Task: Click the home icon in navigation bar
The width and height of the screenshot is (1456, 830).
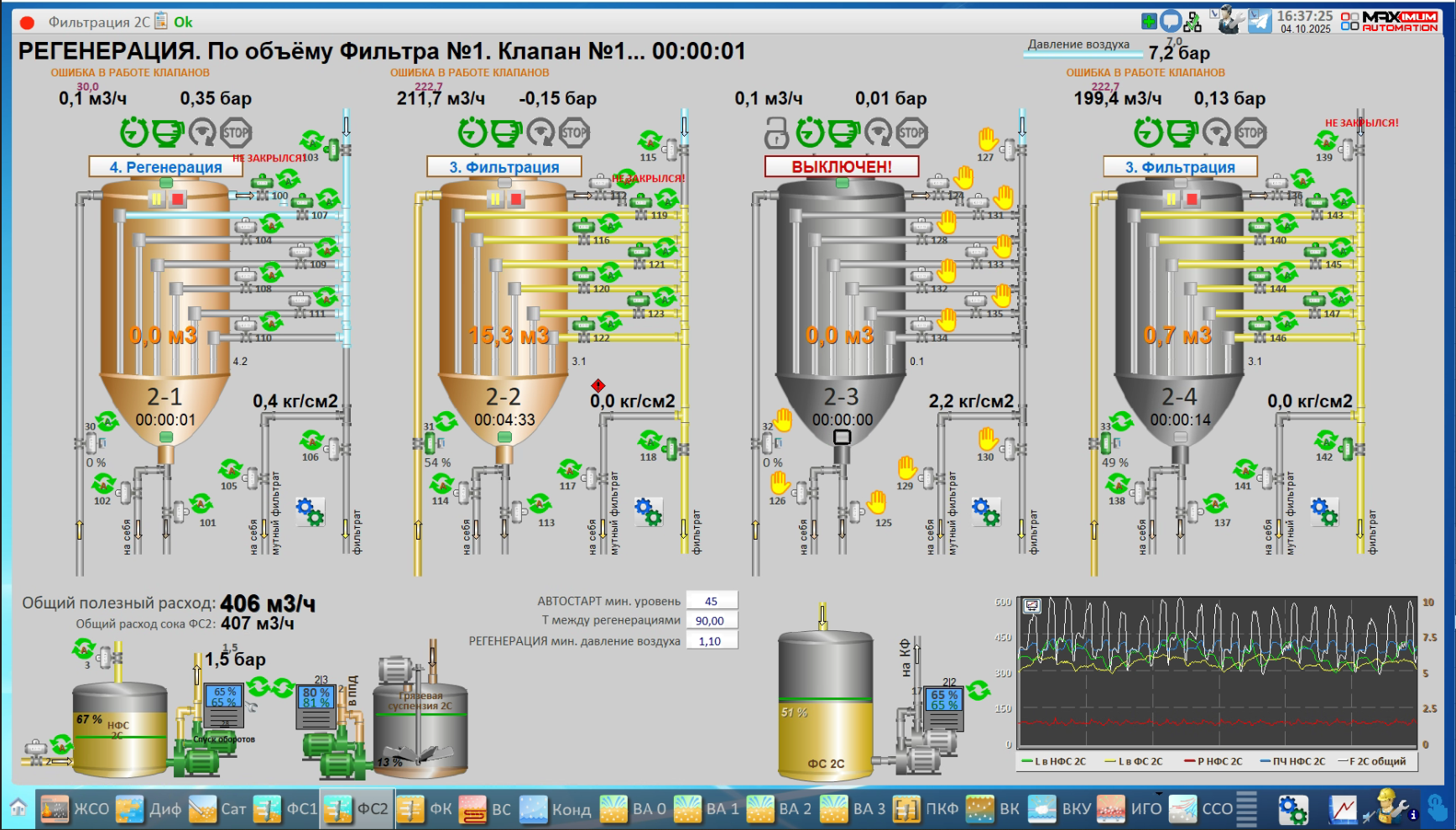Action: point(18,808)
